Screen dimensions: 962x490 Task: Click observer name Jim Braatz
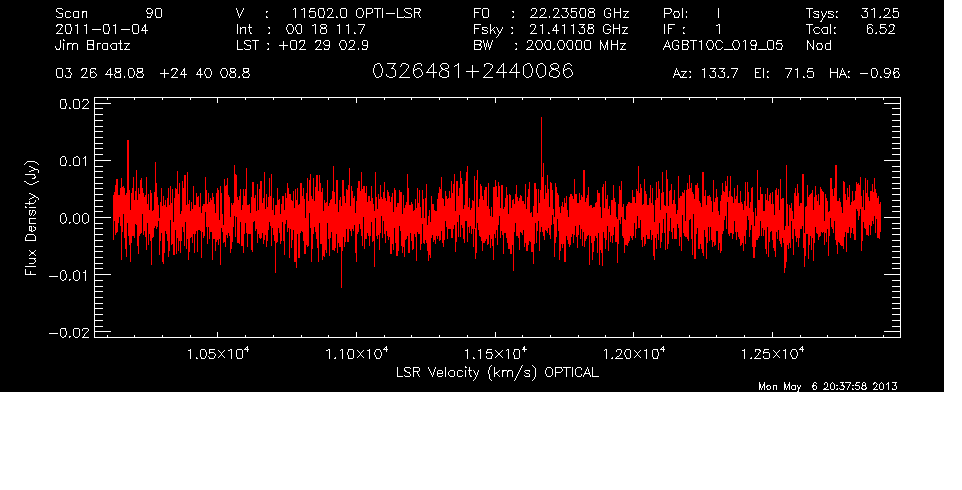pyautogui.click(x=93, y=45)
